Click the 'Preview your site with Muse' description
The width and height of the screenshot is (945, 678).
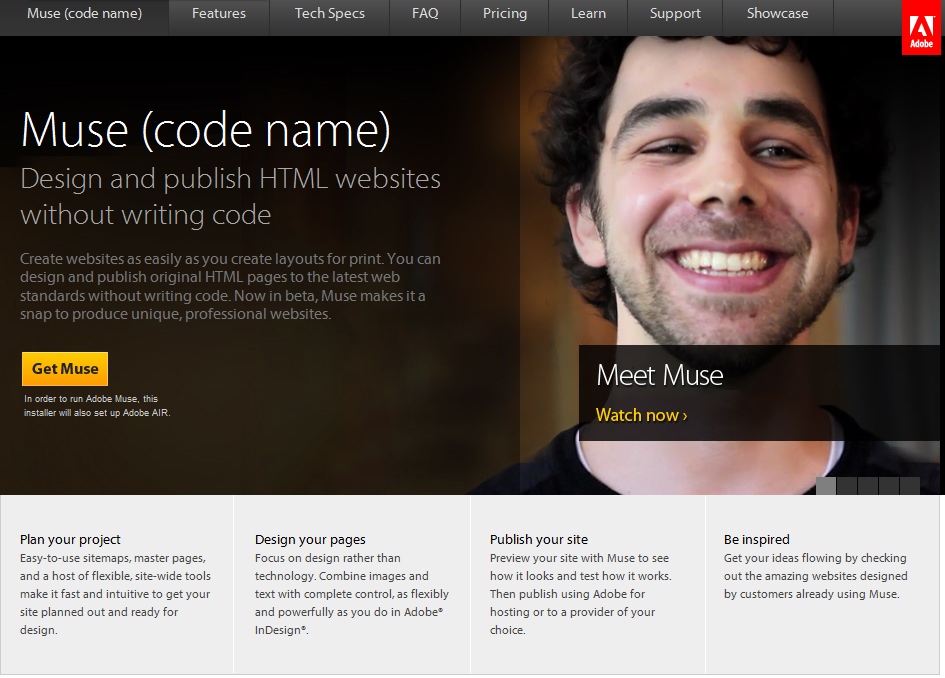tap(580, 594)
